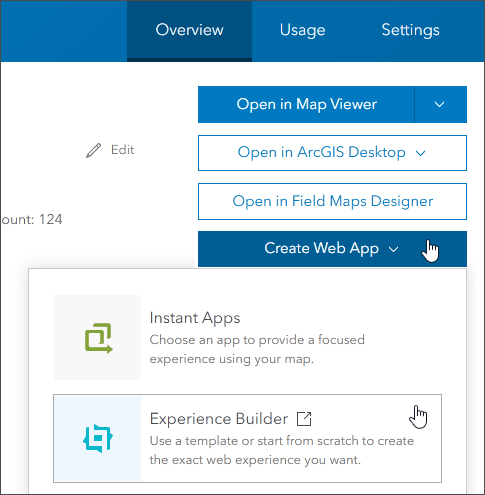Select the Instant Apps green icon
Screen dimensions: 485x495
point(98,338)
